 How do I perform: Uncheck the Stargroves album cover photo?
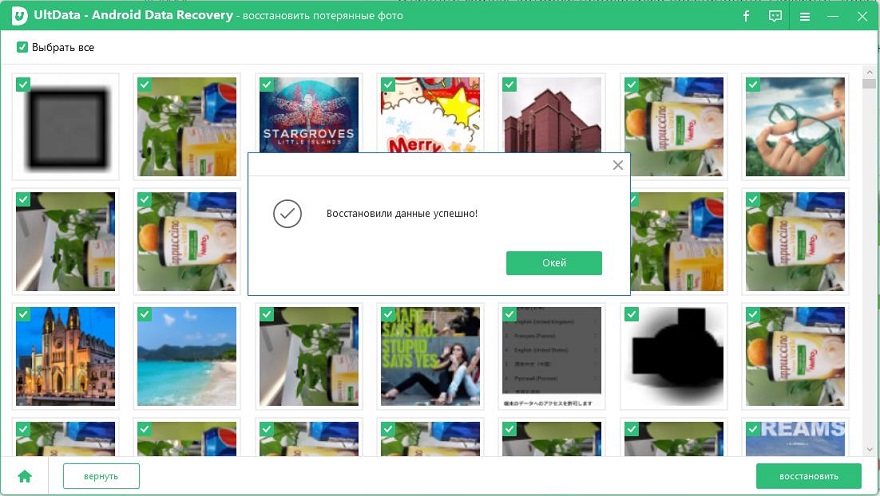point(267,85)
